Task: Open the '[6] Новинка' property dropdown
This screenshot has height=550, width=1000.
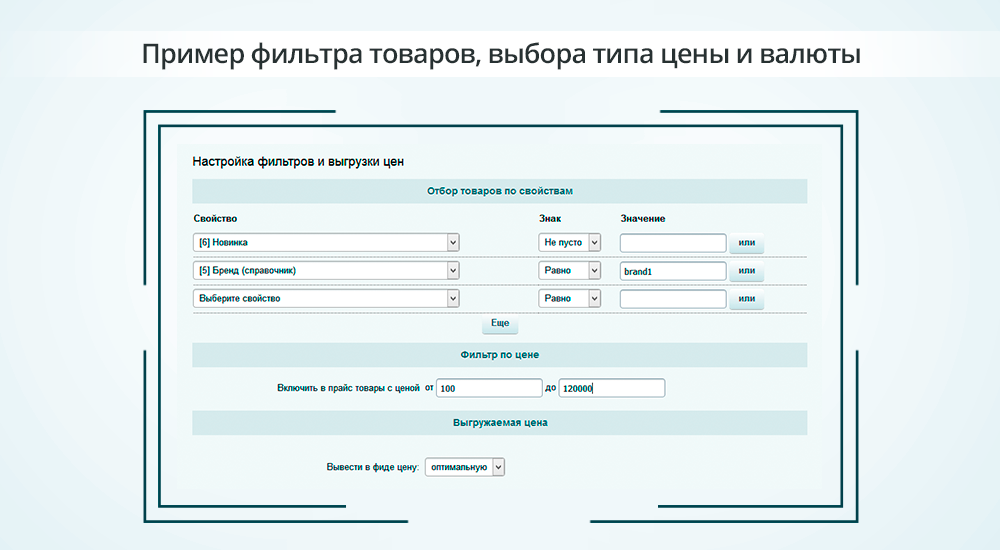Action: (326, 242)
